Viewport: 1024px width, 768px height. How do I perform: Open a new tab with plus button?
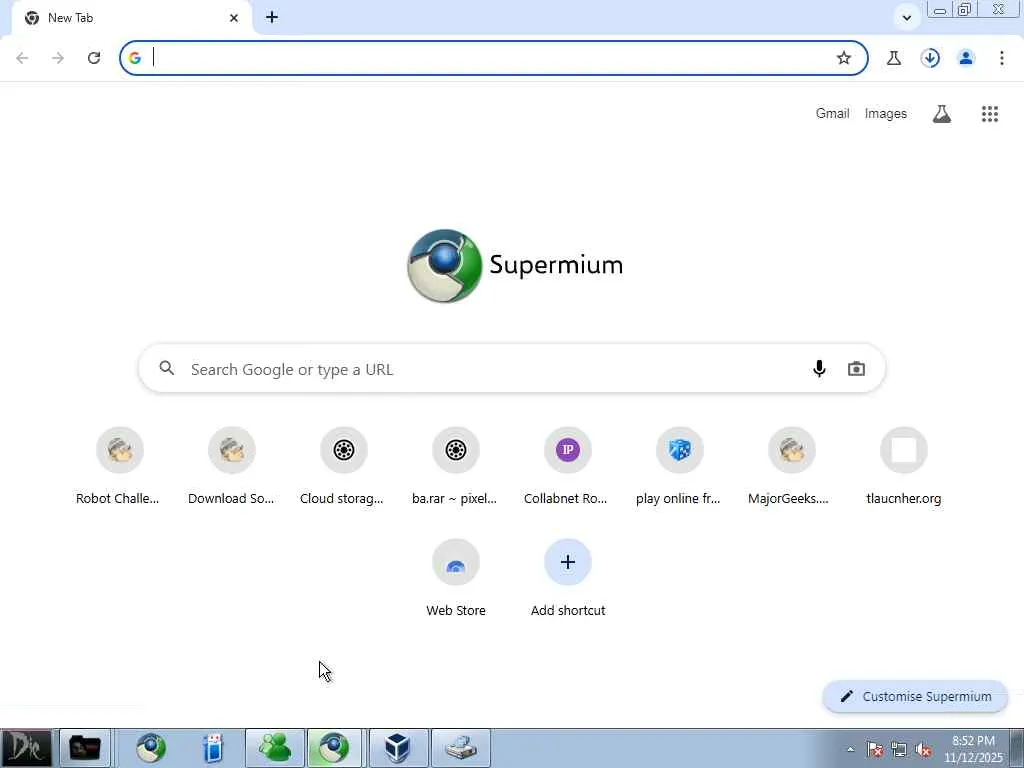tap(272, 18)
